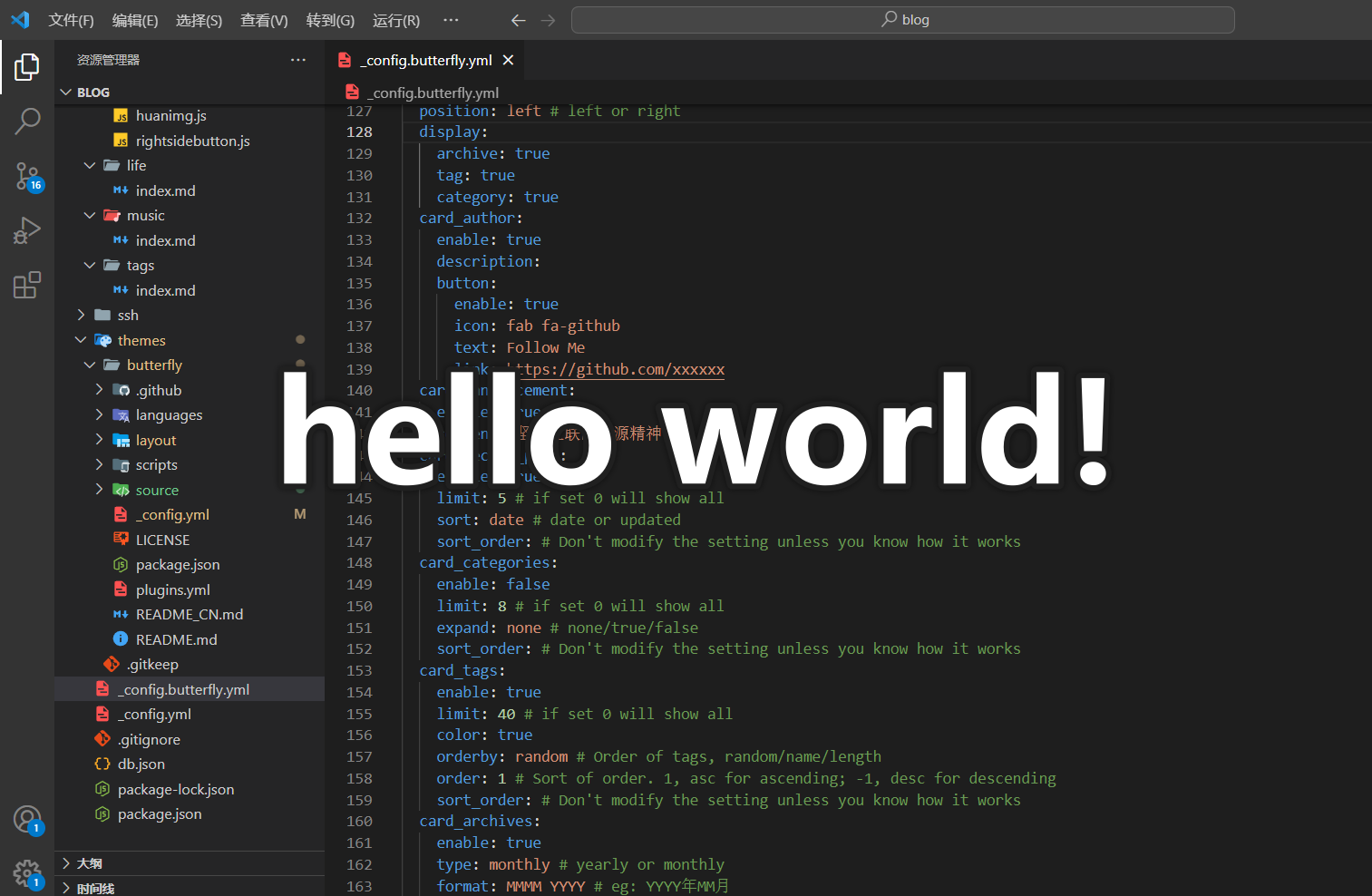The image size is (1372, 896).
Task: Open explorer more actions ellipsis
Action: [297, 60]
